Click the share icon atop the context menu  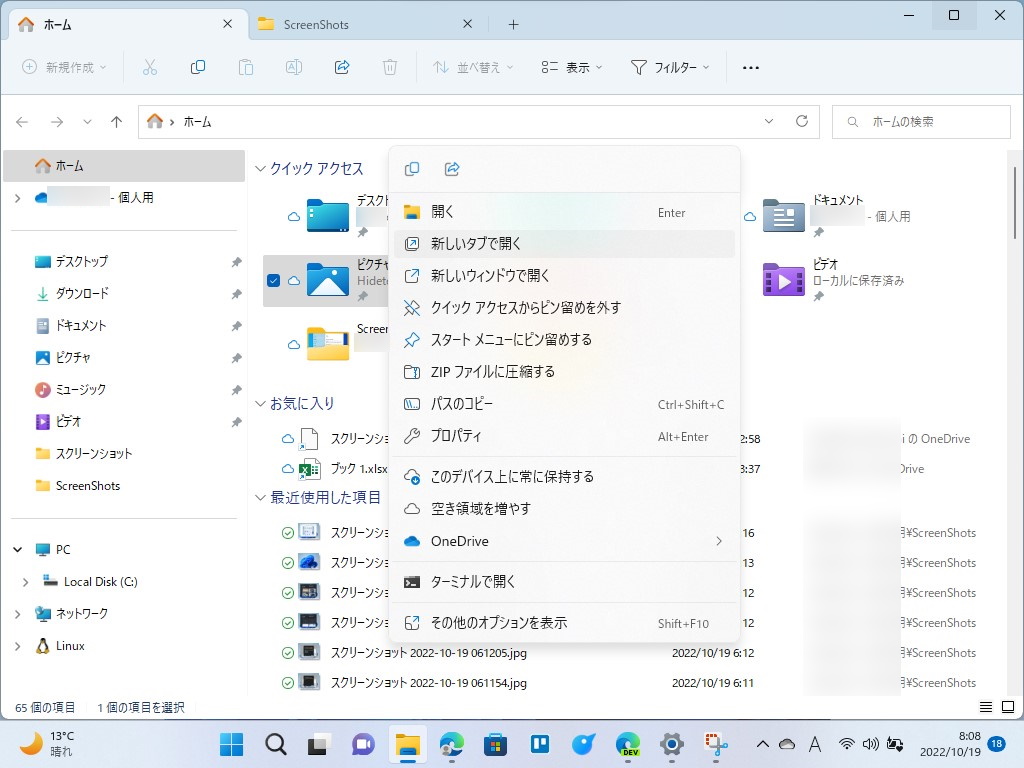[x=452, y=168]
